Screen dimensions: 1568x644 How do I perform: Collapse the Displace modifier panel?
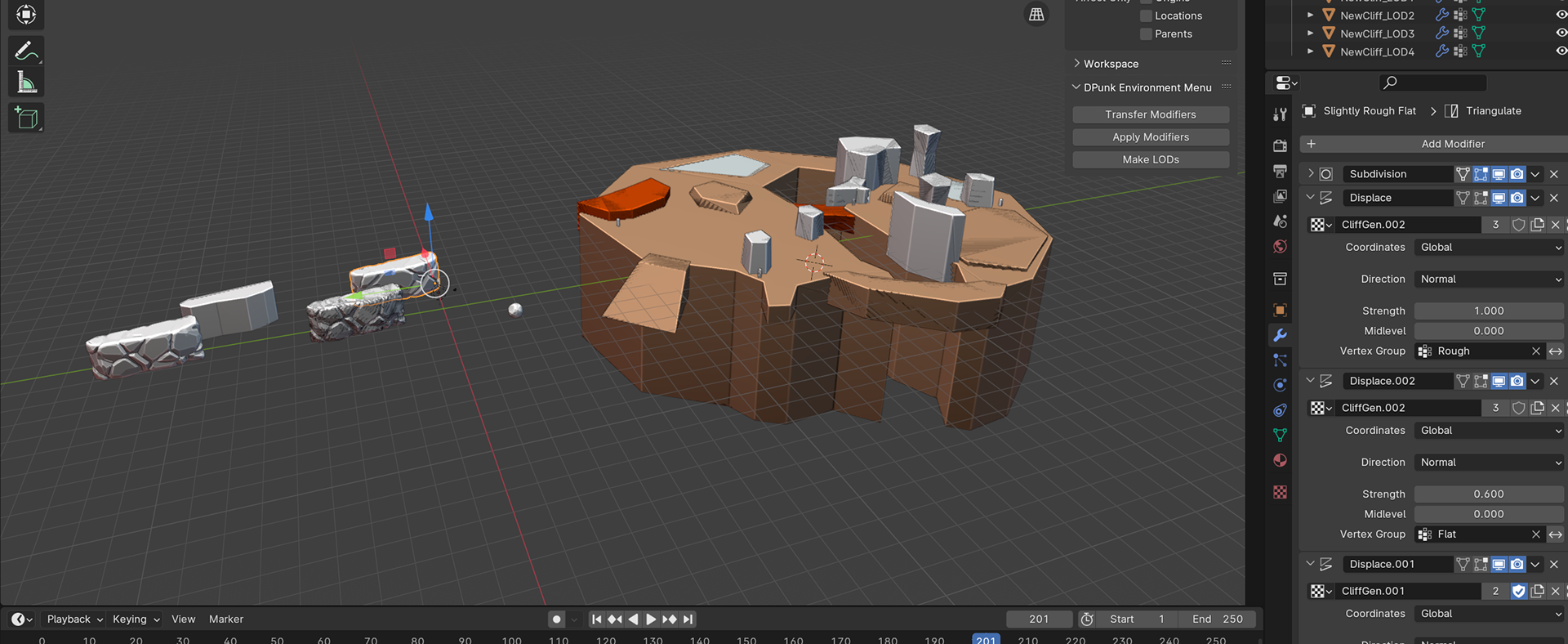point(1311,198)
